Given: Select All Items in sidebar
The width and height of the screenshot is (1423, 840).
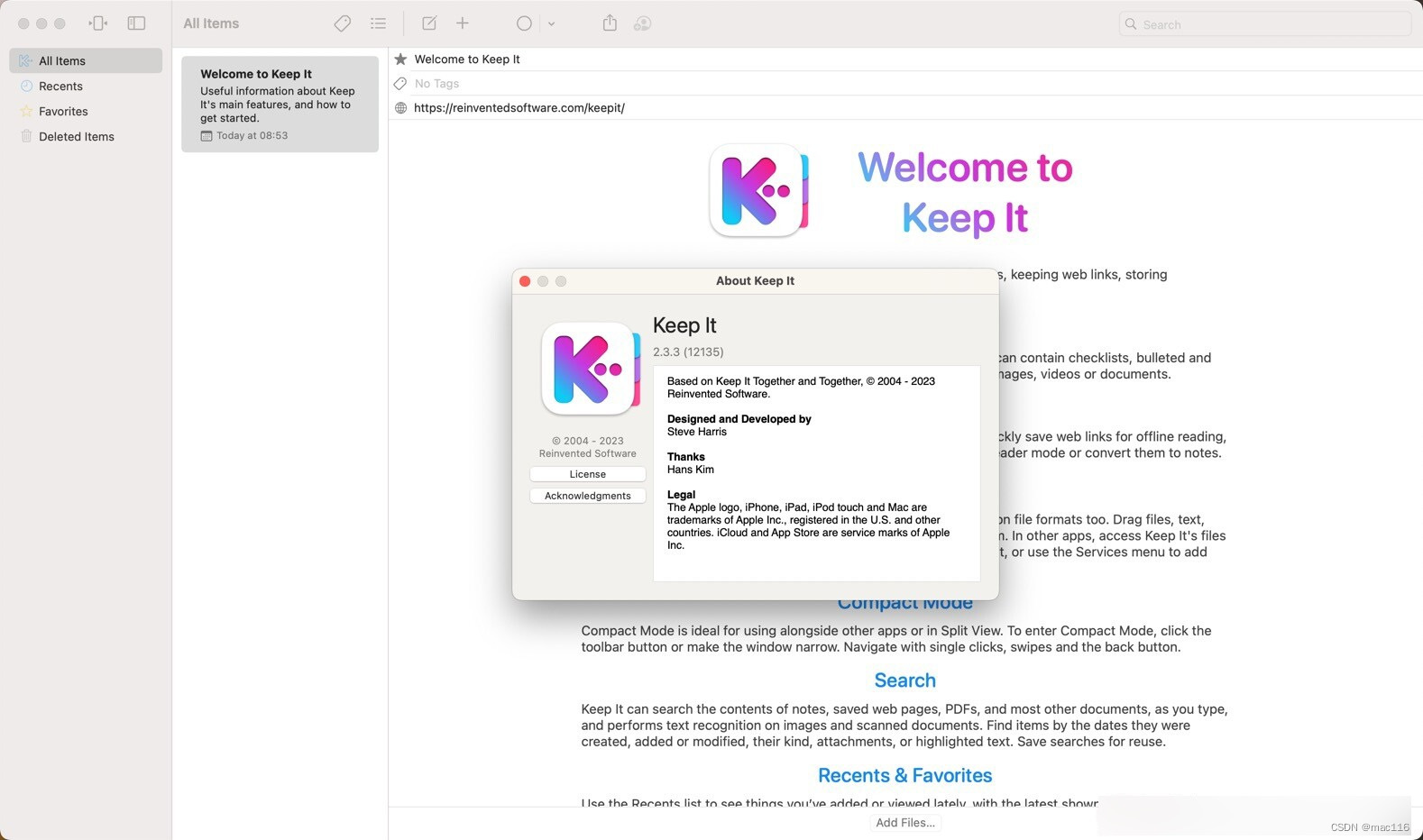Looking at the screenshot, I should (x=86, y=60).
